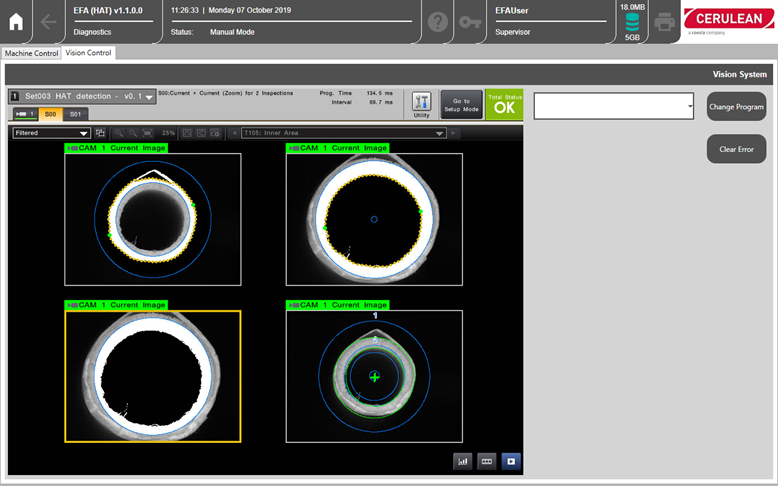The height and width of the screenshot is (486, 778).
Task: Expand the Set003 HAT detection dropdown
Action: [x=148, y=97]
